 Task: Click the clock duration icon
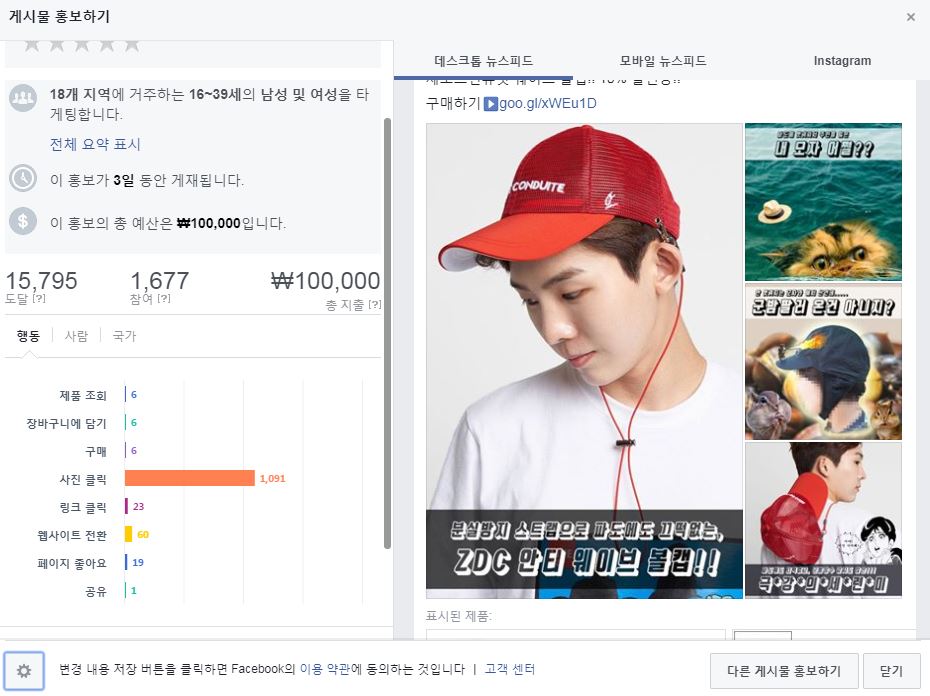pyautogui.click(x=23, y=179)
